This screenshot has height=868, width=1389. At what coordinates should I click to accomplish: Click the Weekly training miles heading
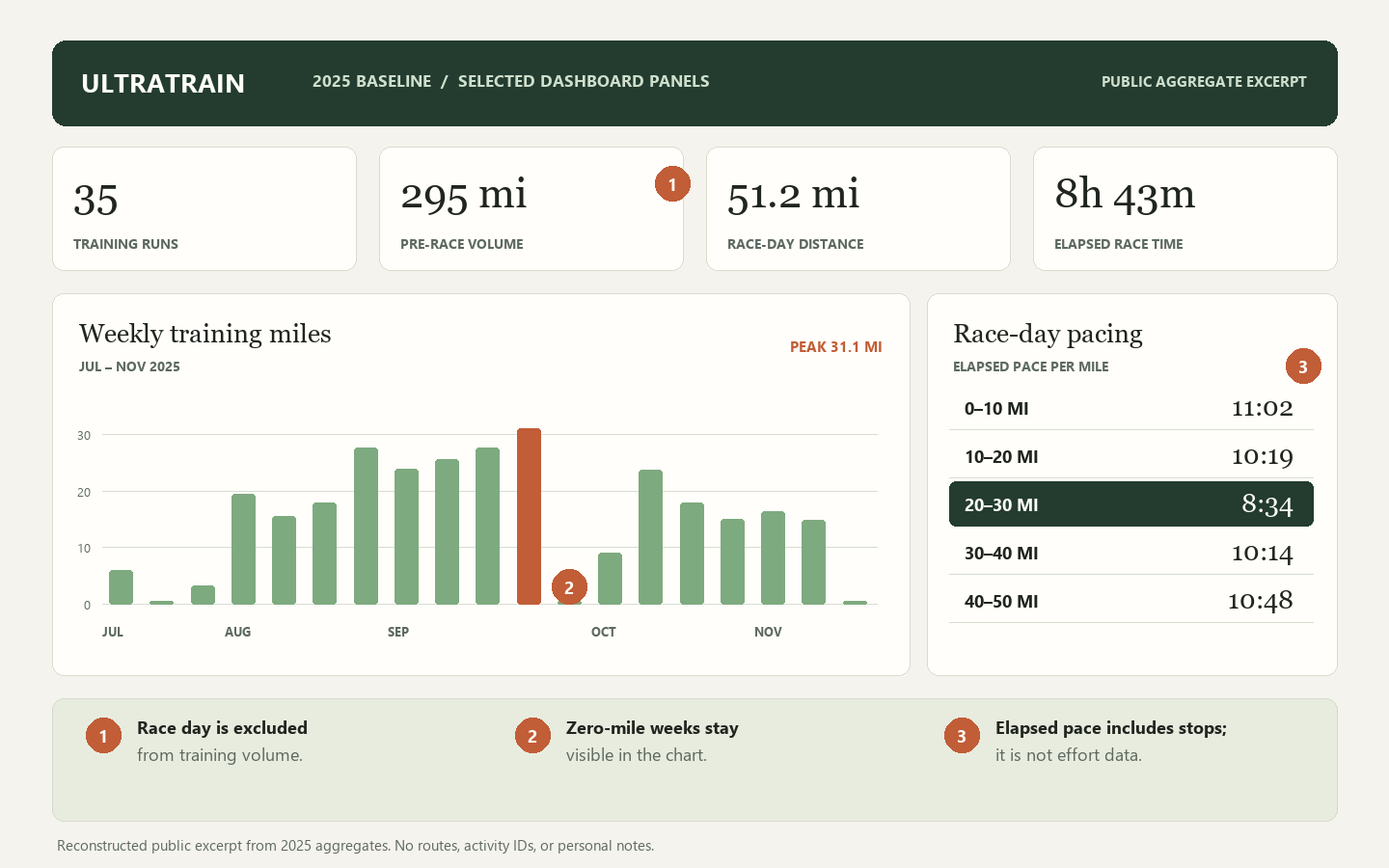click(205, 334)
